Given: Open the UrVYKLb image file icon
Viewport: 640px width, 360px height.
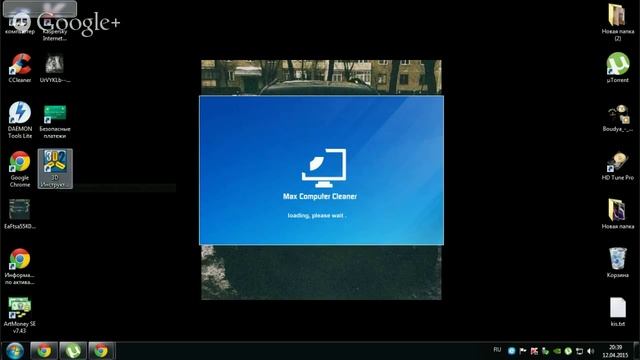Looking at the screenshot, I should coord(55,68).
